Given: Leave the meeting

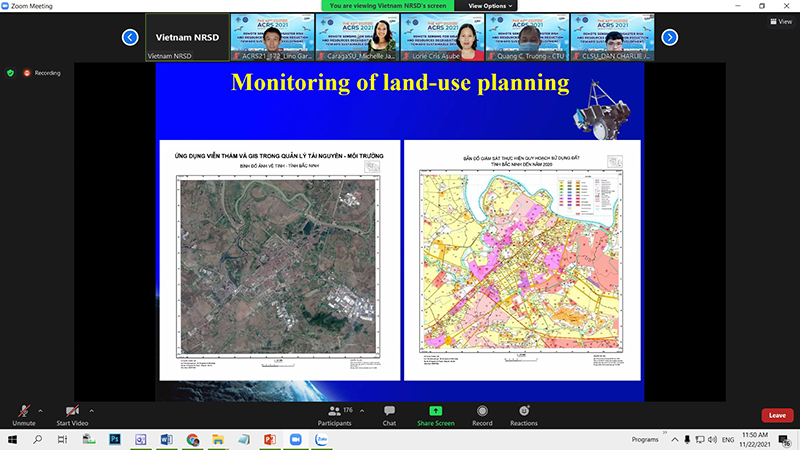Looking at the screenshot, I should [777, 415].
